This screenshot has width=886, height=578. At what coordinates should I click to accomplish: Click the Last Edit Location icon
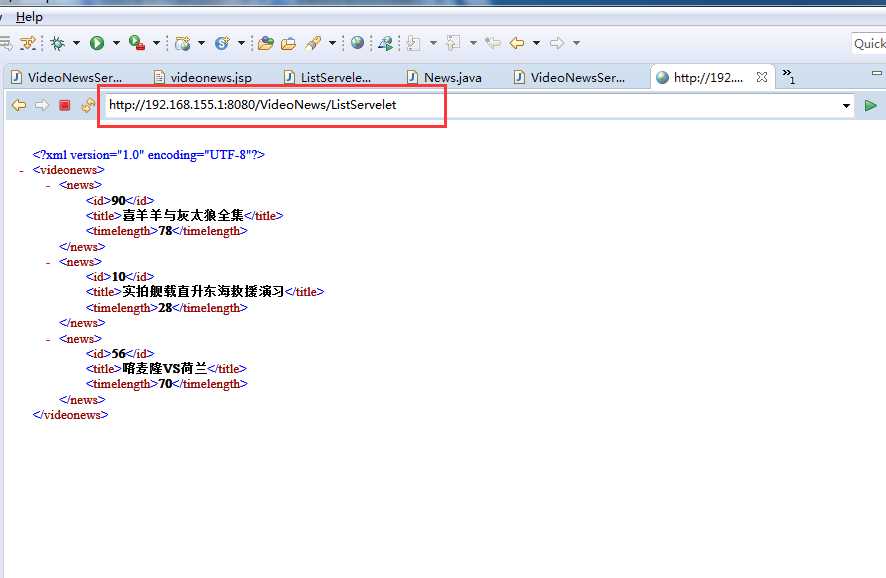(x=493, y=43)
